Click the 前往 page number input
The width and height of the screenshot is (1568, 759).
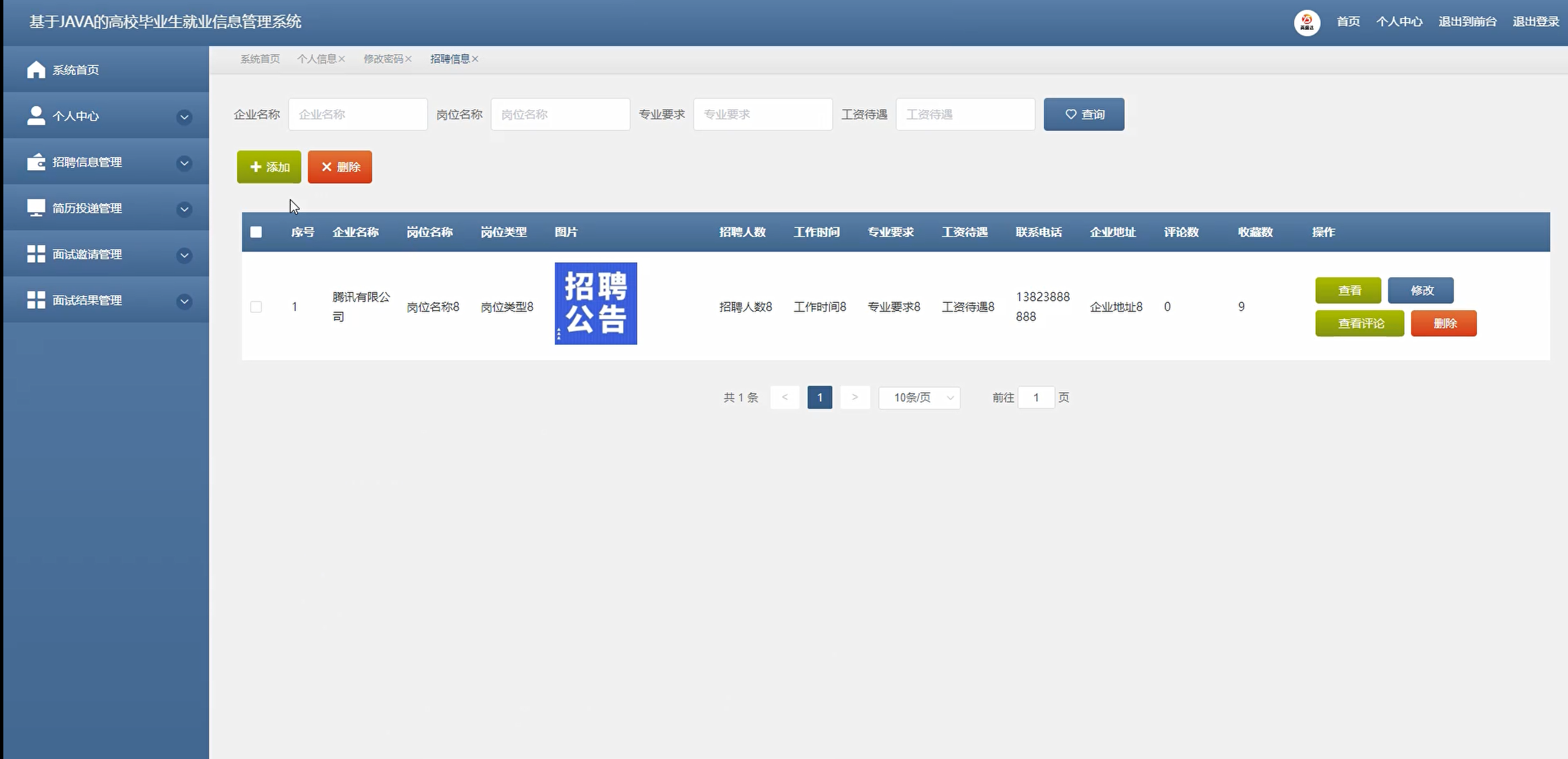point(1036,398)
